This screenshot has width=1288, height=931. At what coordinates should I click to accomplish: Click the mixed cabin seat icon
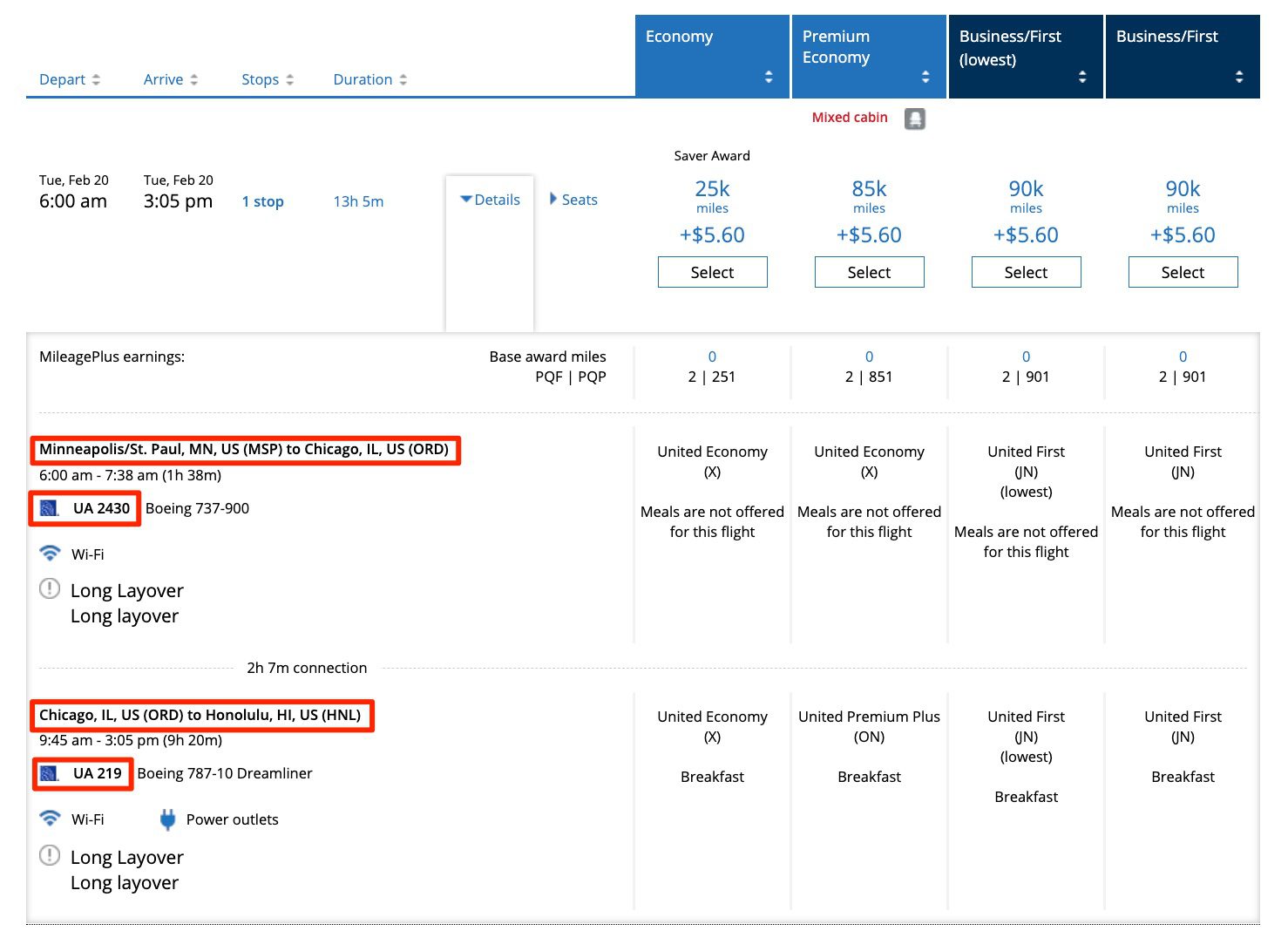914,119
